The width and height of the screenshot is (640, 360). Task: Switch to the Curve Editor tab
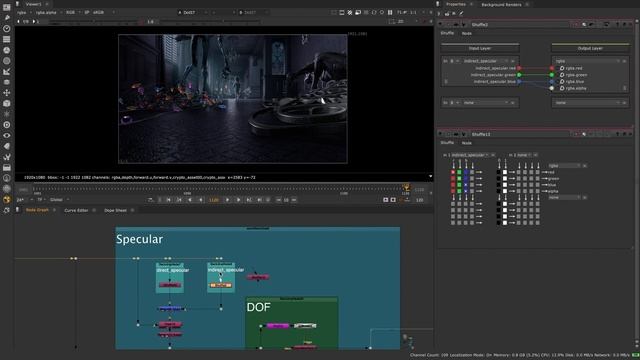(x=76, y=210)
